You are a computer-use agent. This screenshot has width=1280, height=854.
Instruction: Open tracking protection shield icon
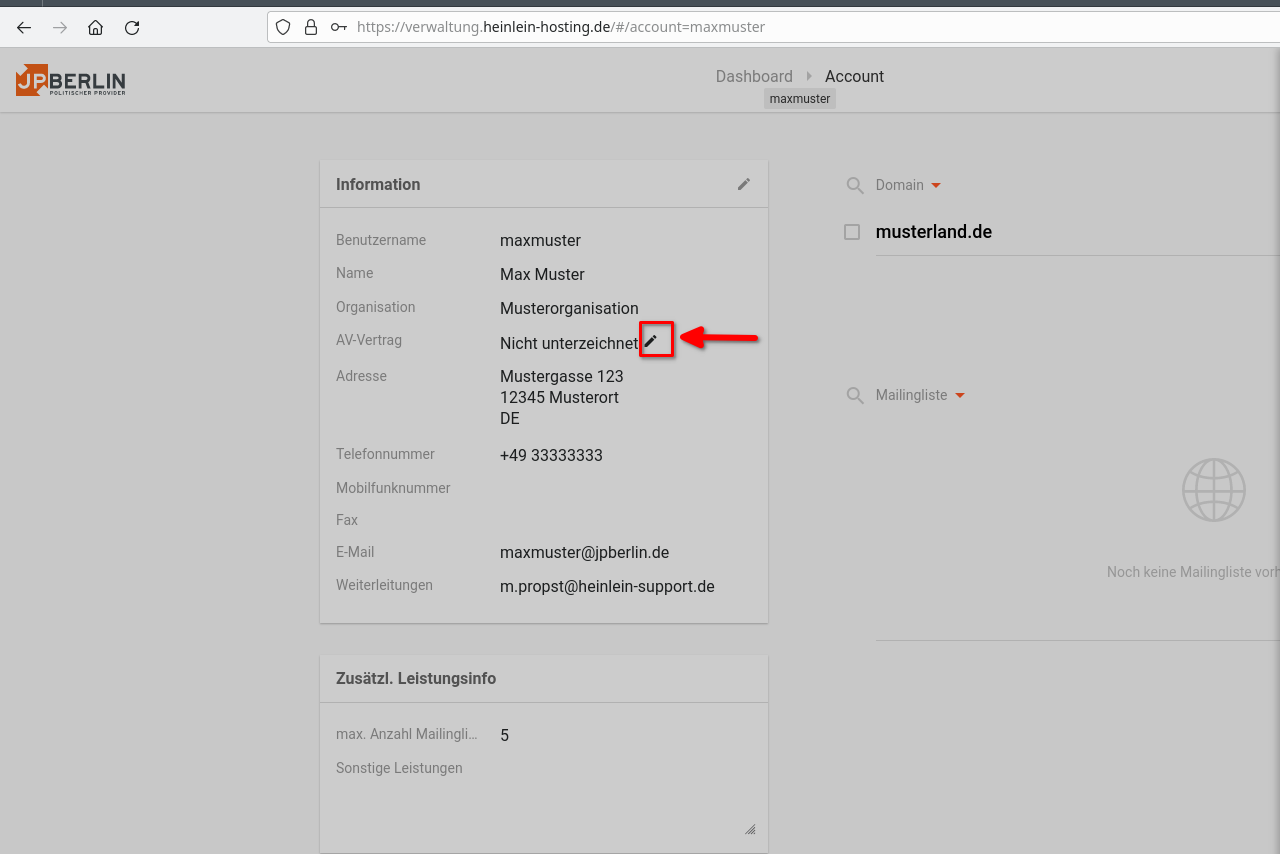pyautogui.click(x=283, y=27)
